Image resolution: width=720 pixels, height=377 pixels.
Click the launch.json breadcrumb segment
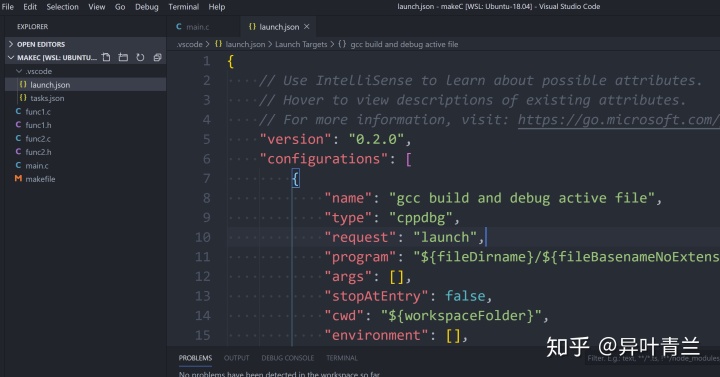tap(245, 44)
